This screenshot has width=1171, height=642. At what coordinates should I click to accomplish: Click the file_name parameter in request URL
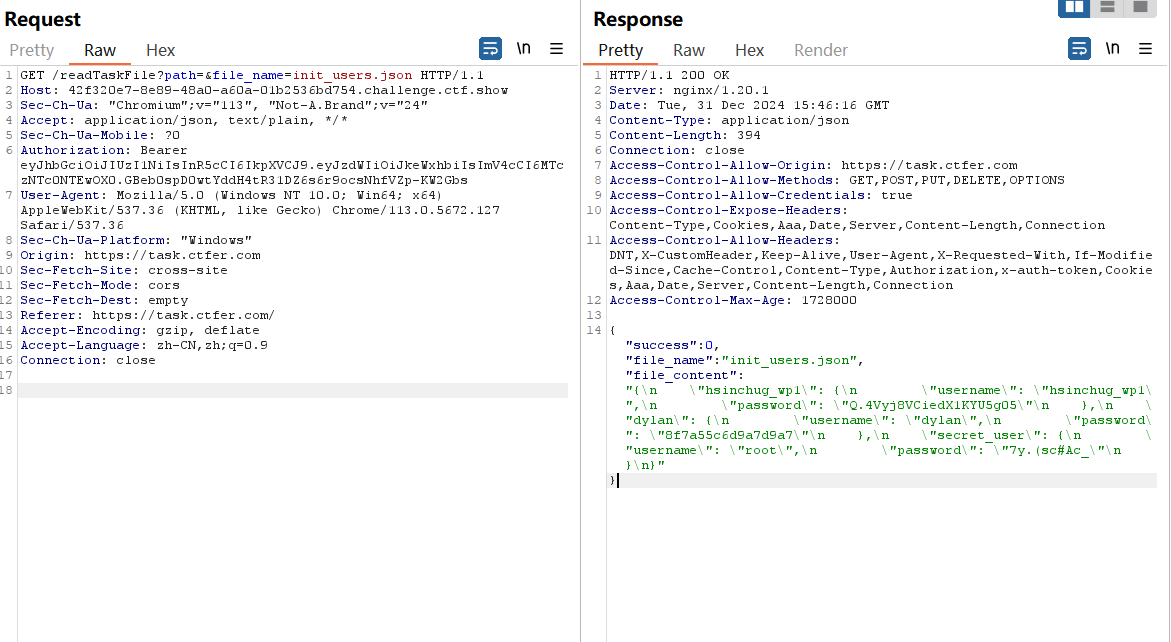[250, 75]
